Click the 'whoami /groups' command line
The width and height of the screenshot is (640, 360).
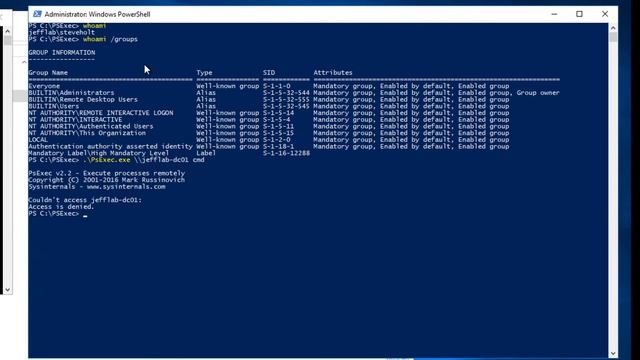pyautogui.click(x=83, y=39)
